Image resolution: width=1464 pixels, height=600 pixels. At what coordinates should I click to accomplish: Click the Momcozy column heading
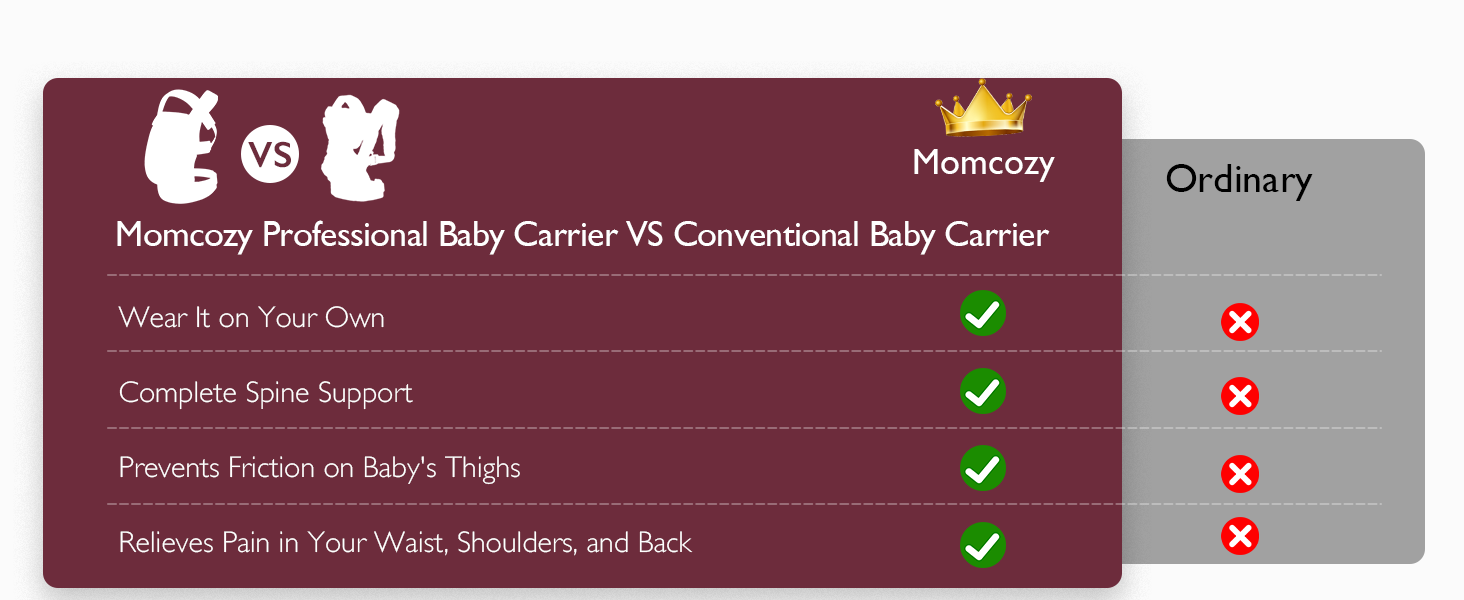coord(983,163)
